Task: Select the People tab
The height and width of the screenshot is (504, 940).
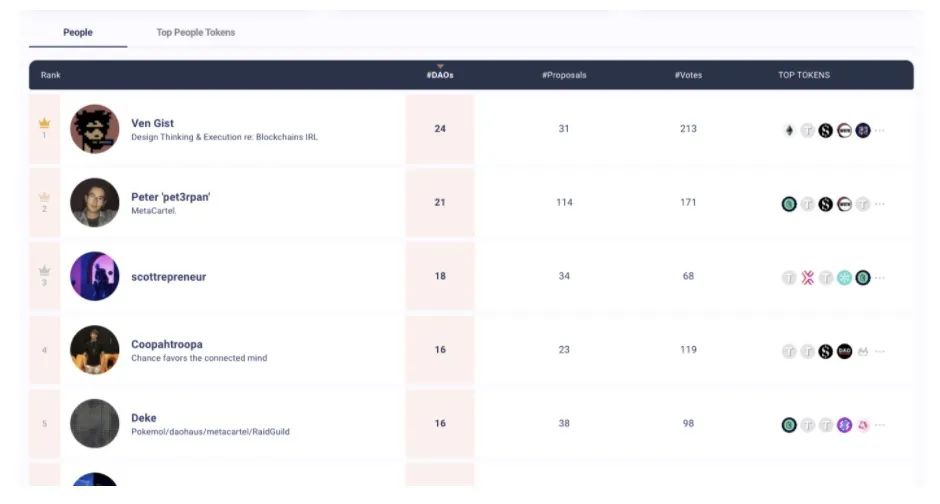Action: click(x=78, y=32)
